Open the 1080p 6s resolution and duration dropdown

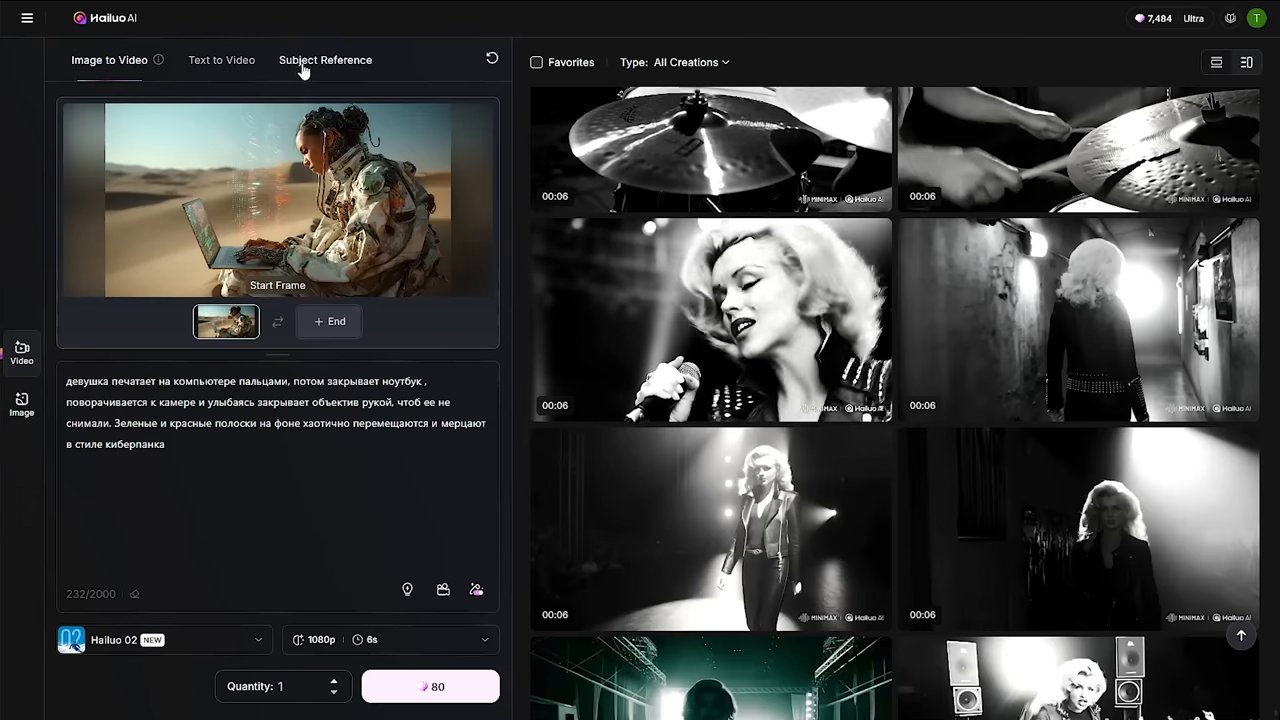[x=391, y=640]
